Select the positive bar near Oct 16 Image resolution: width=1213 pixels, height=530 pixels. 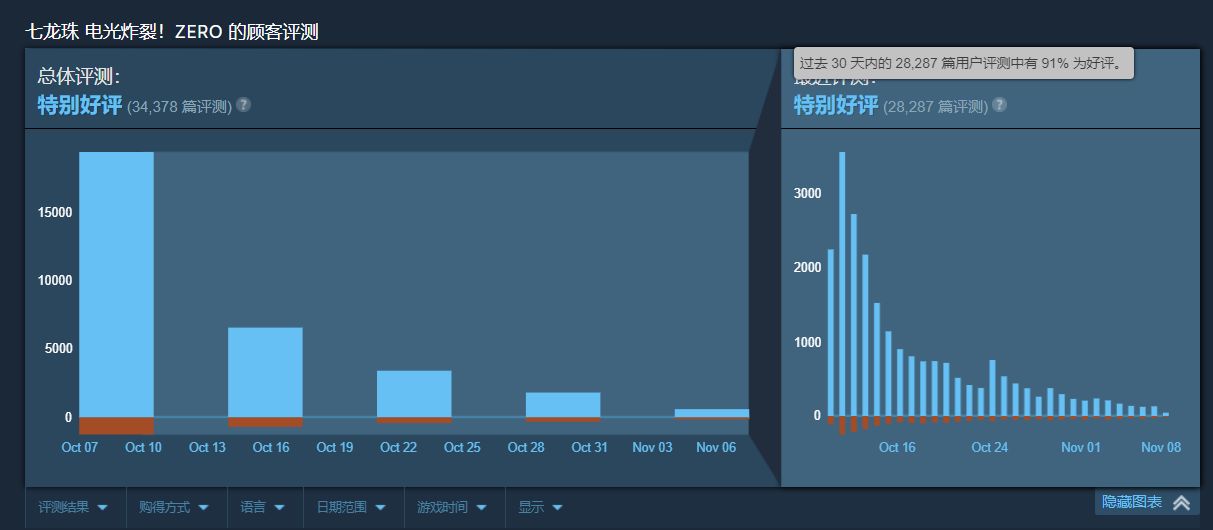click(x=265, y=372)
